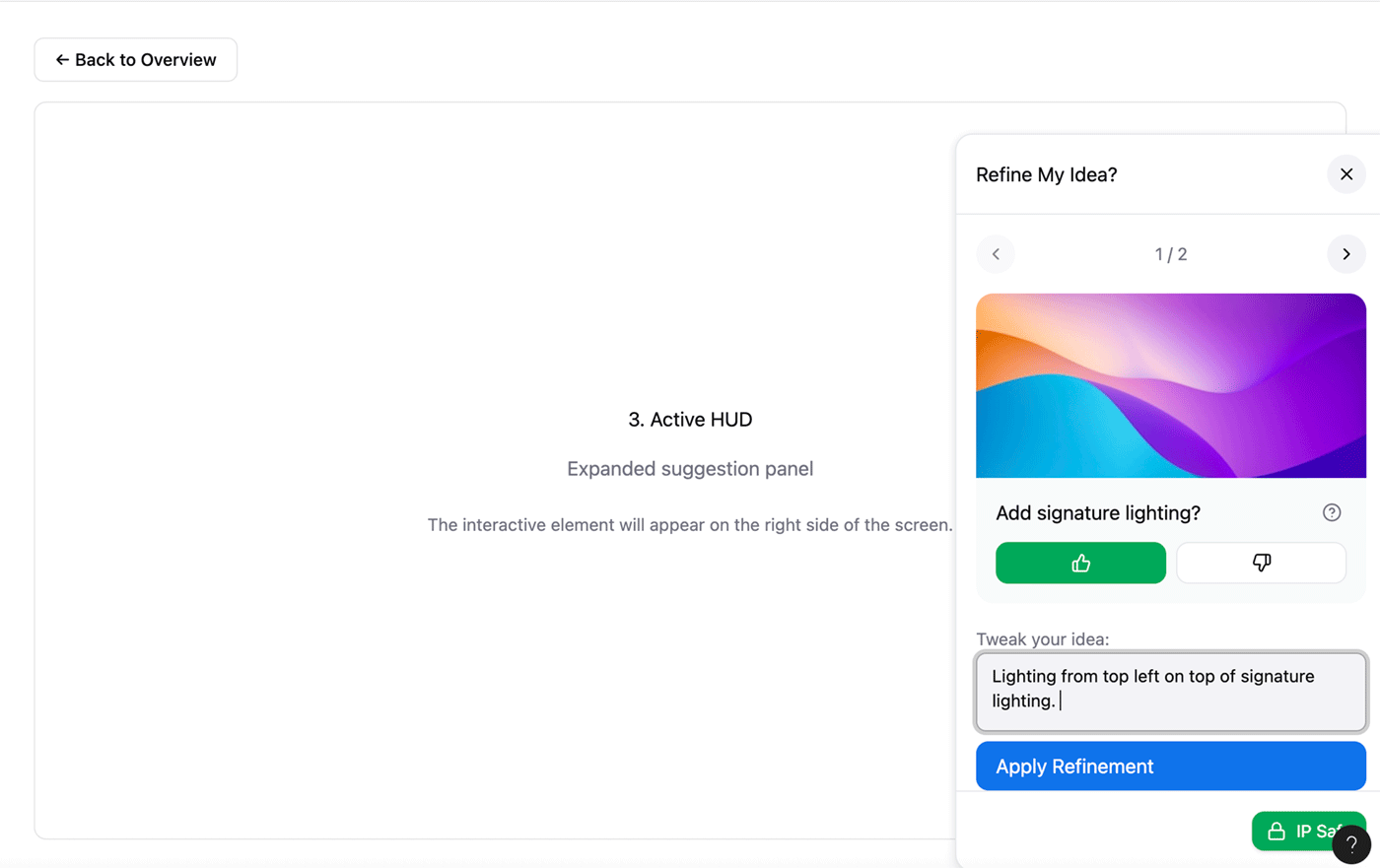Click the Refine My Idea? panel title
1380x868 pixels.
1047,174
